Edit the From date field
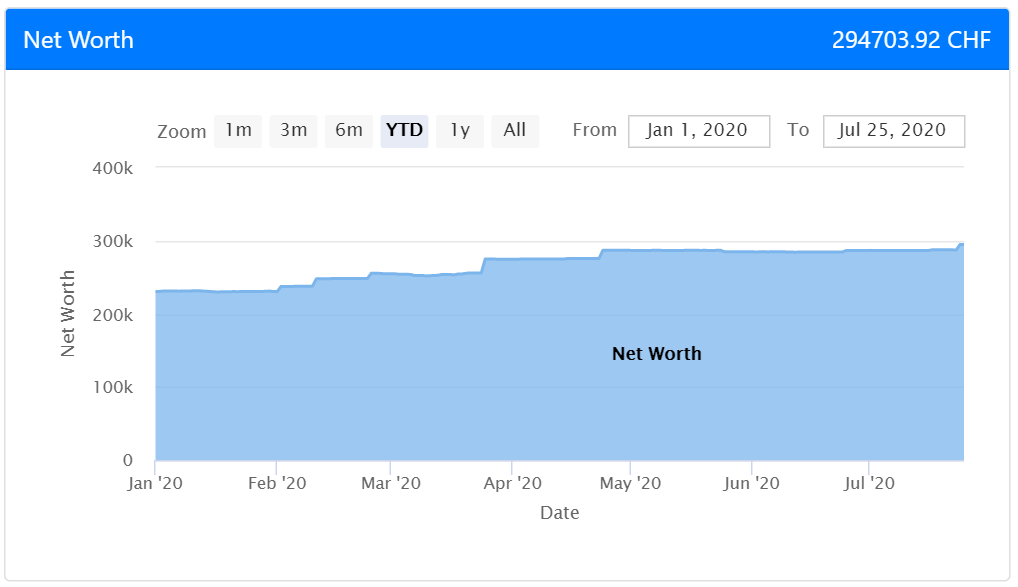 pyautogui.click(x=699, y=131)
